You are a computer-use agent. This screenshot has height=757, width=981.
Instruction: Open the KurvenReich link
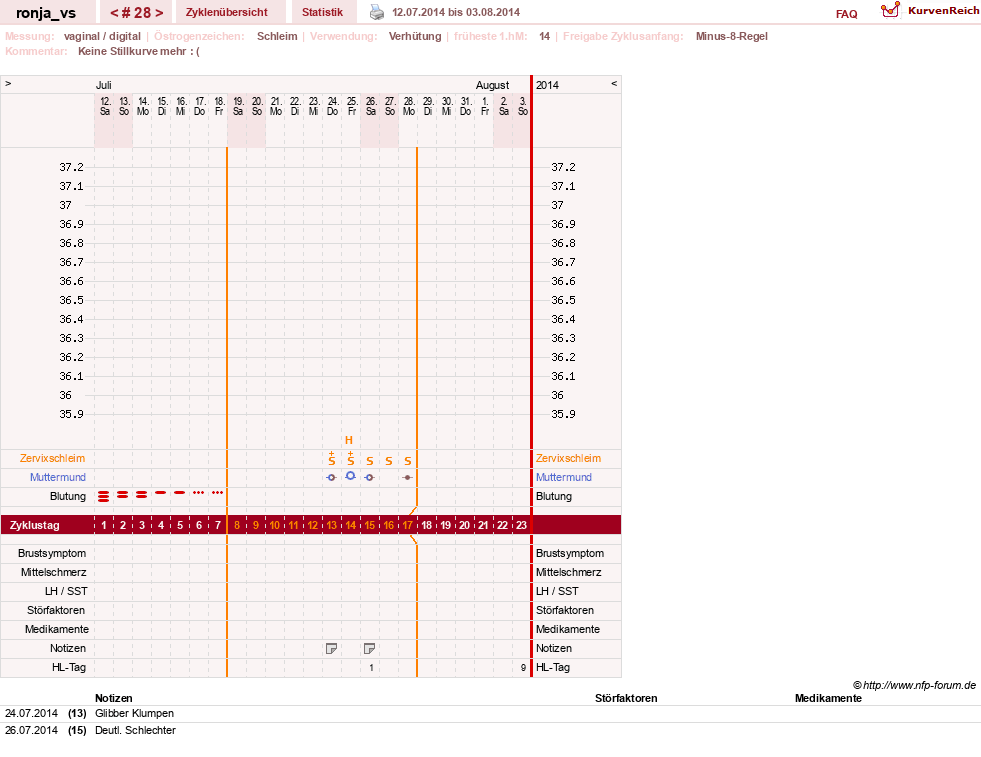click(x=943, y=11)
